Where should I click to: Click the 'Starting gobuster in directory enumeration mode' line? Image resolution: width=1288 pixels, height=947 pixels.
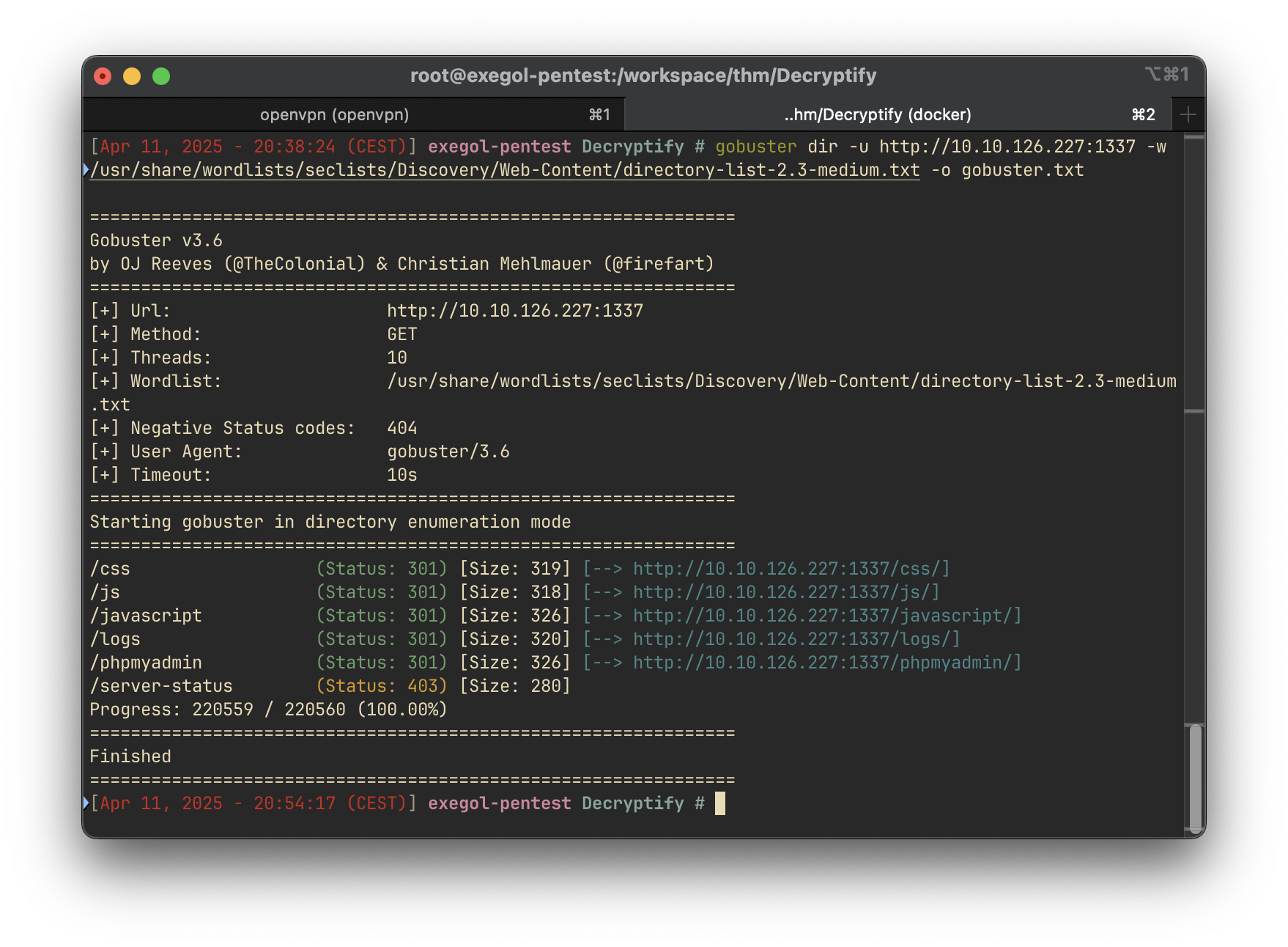330,522
